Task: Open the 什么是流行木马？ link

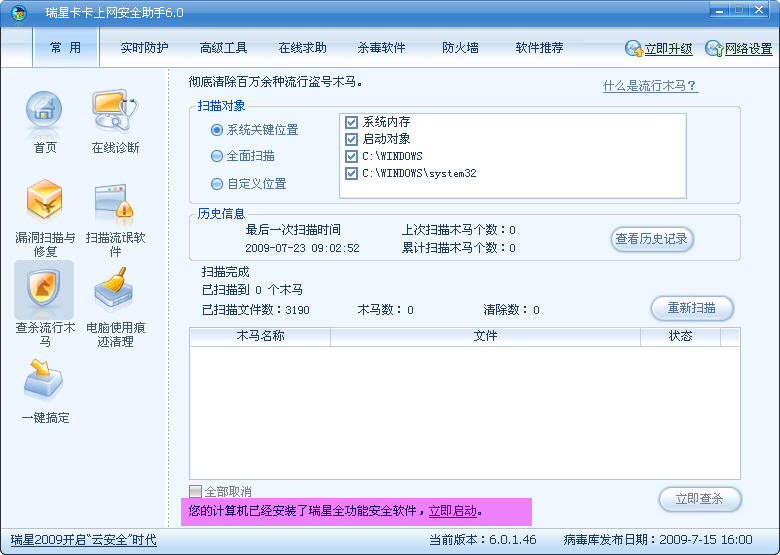Action: pyautogui.click(x=650, y=86)
